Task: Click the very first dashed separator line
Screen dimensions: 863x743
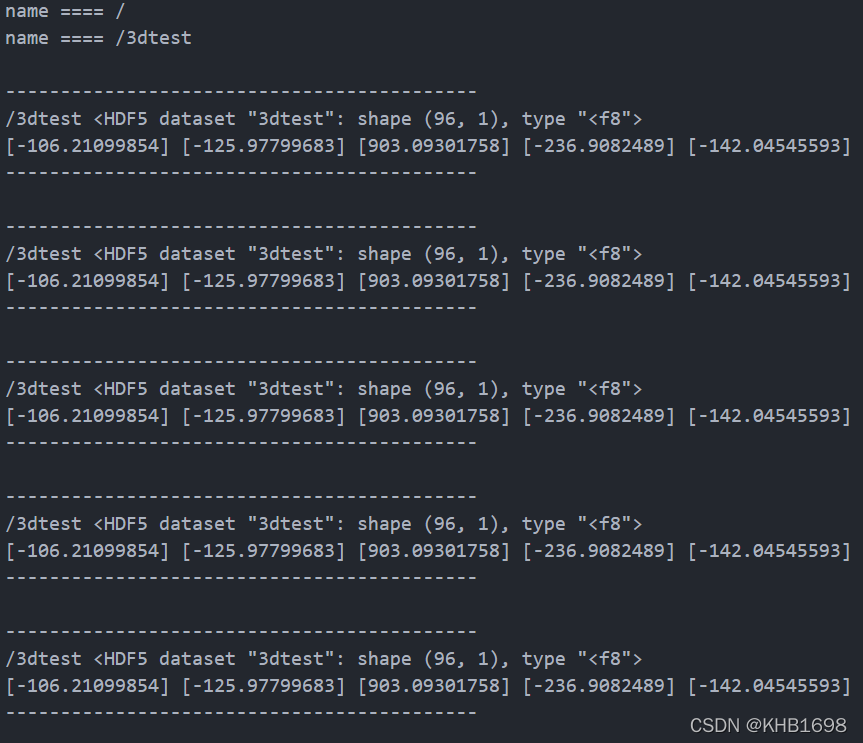Action: [241, 92]
